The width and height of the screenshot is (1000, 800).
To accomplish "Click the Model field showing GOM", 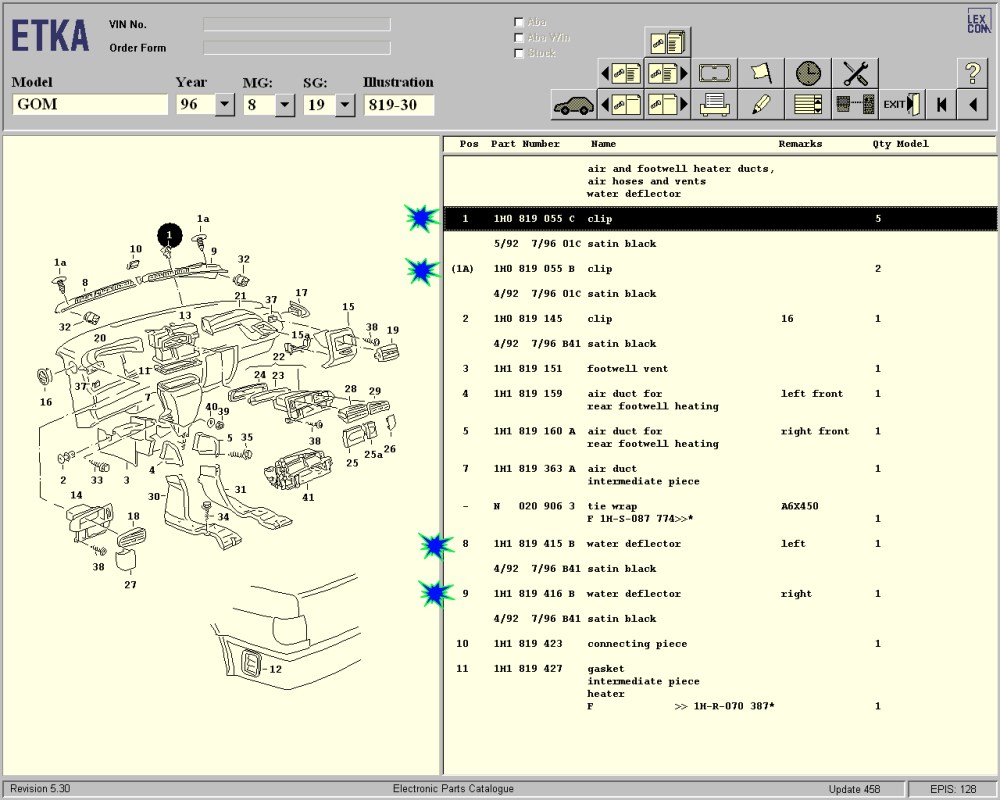I will click(x=90, y=105).
